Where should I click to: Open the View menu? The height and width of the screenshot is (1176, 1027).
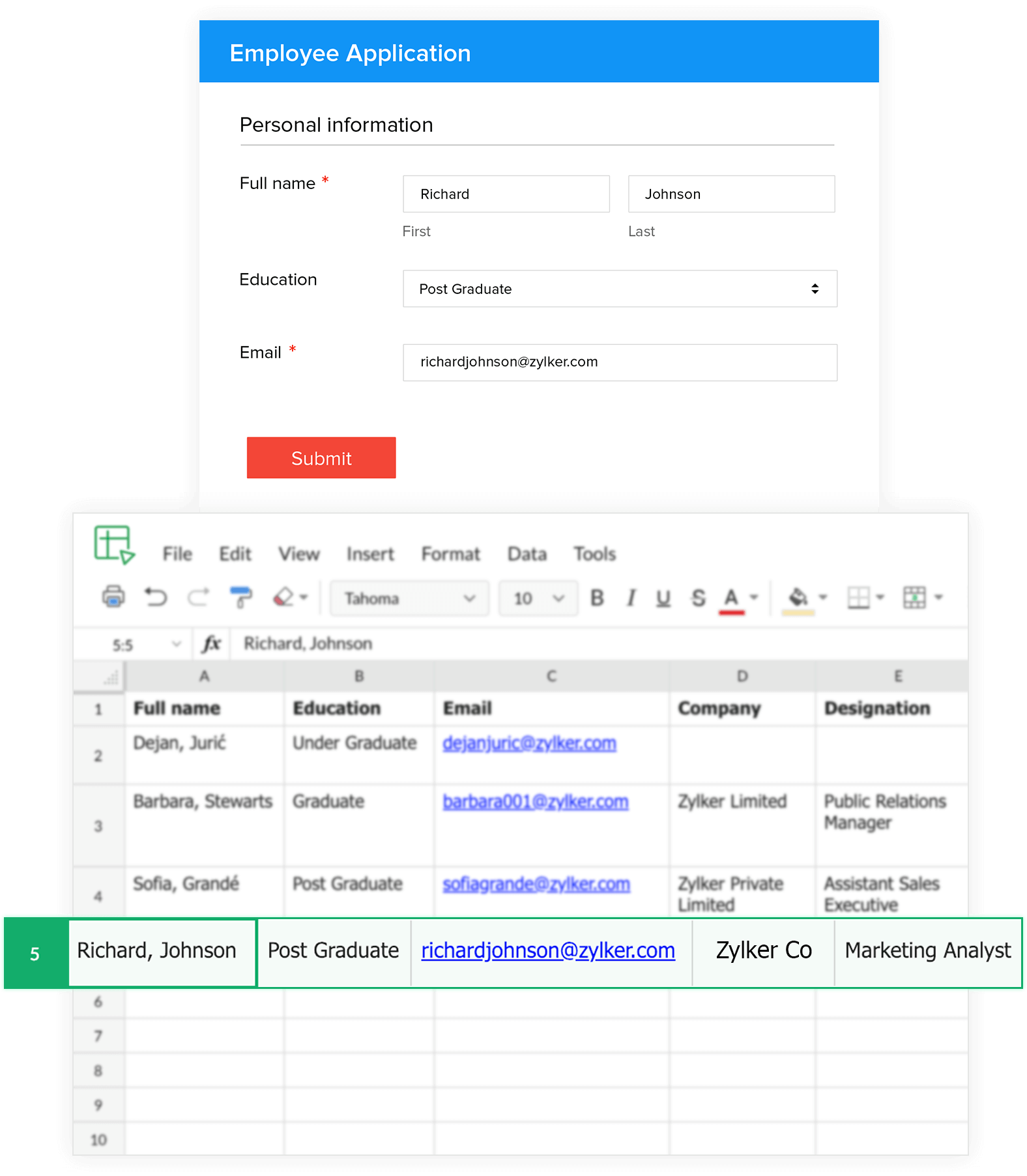[299, 554]
